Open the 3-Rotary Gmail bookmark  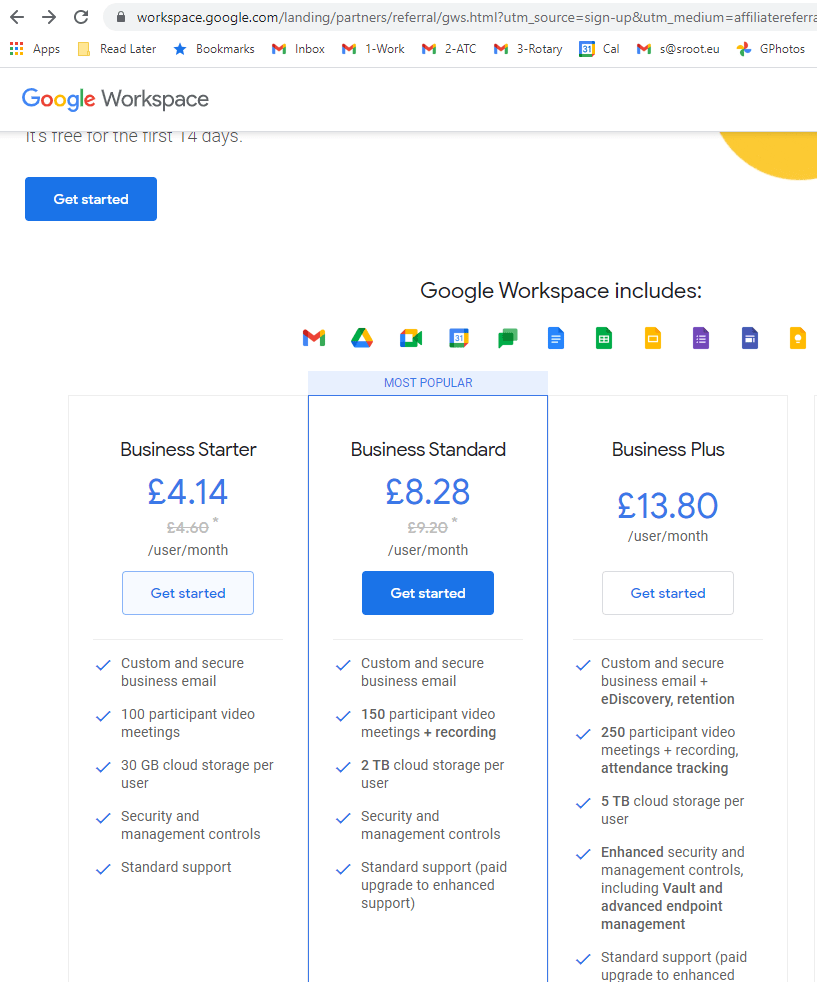click(528, 49)
